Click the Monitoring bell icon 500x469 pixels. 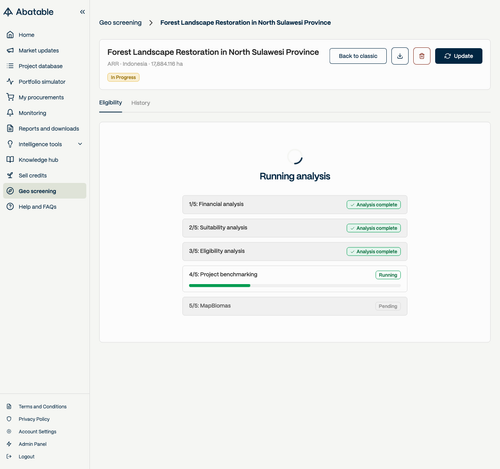pyautogui.click(x=10, y=113)
